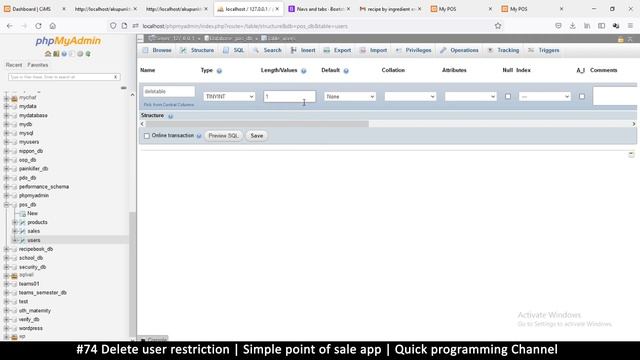Click the column Name input field
This screenshot has width=640, height=360.
click(x=169, y=91)
